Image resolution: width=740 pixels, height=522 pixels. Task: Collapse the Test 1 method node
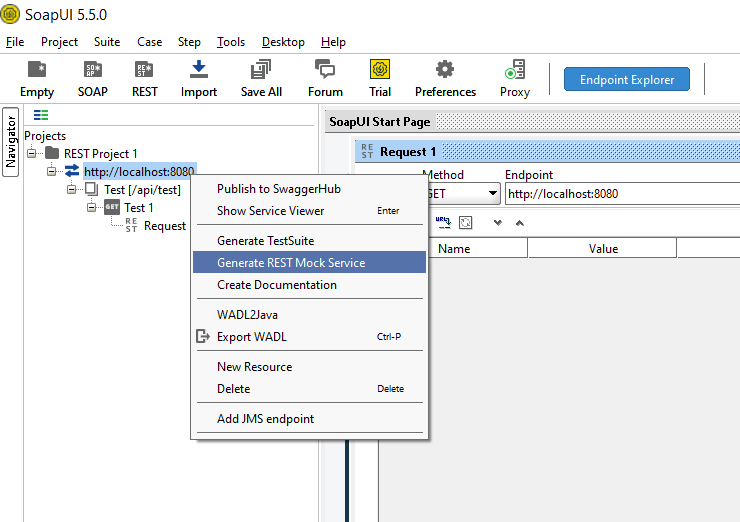tap(91, 207)
